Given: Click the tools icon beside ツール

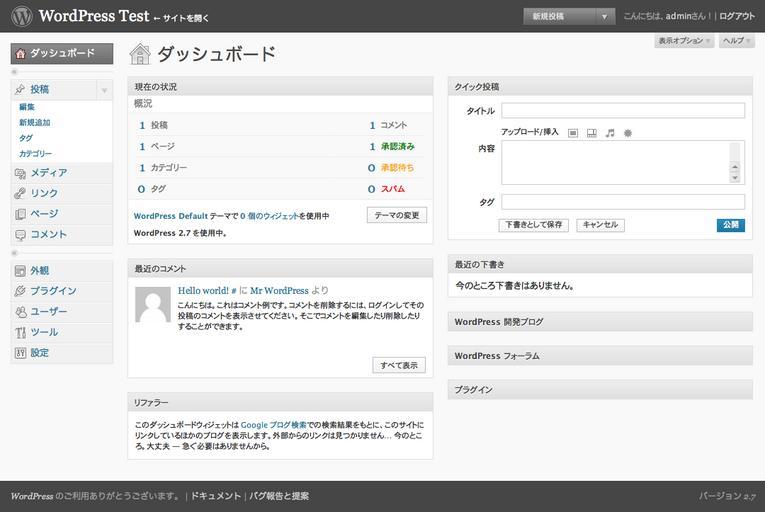Looking at the screenshot, I should coord(20,332).
